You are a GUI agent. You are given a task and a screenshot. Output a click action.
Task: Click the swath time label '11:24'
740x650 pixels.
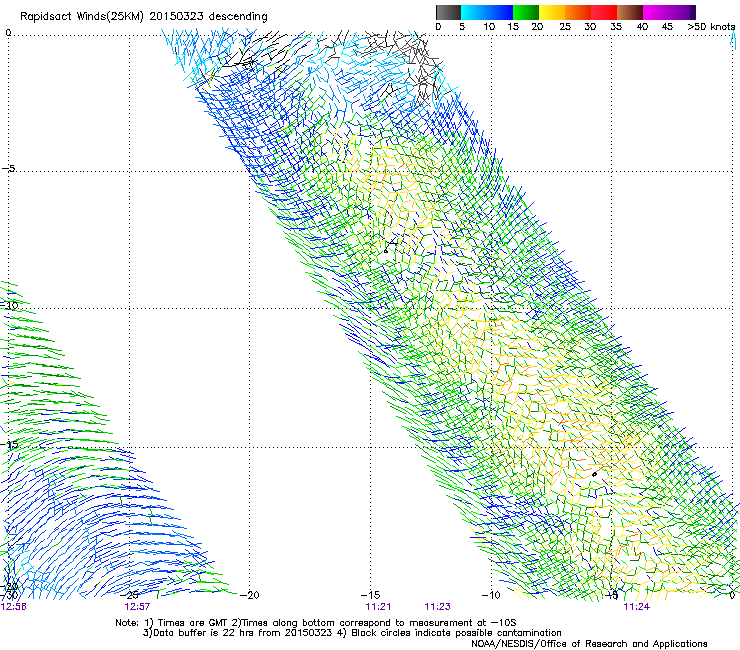637,607
